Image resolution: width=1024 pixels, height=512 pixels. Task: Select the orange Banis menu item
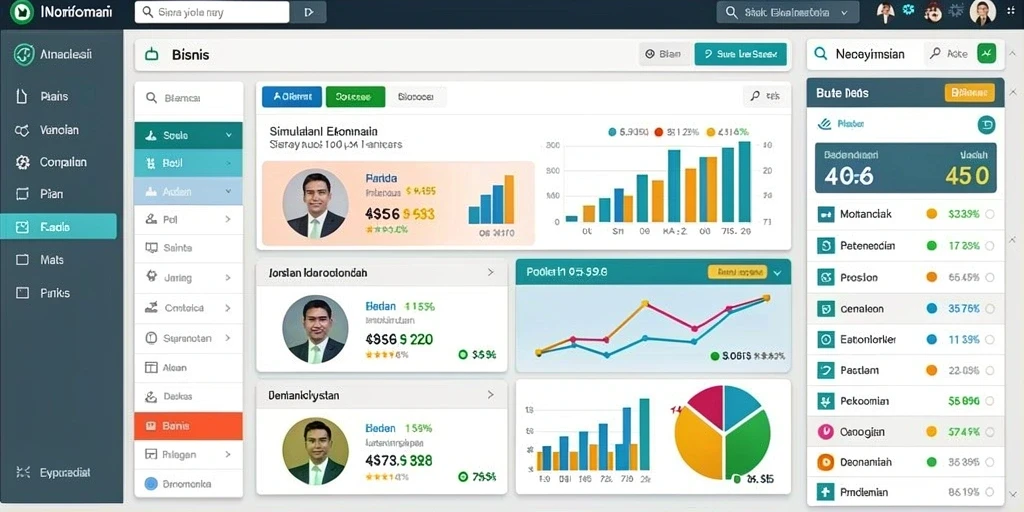coord(188,426)
